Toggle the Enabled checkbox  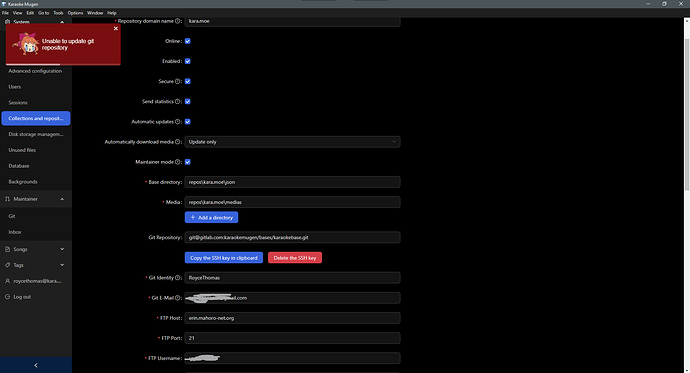coord(187,62)
